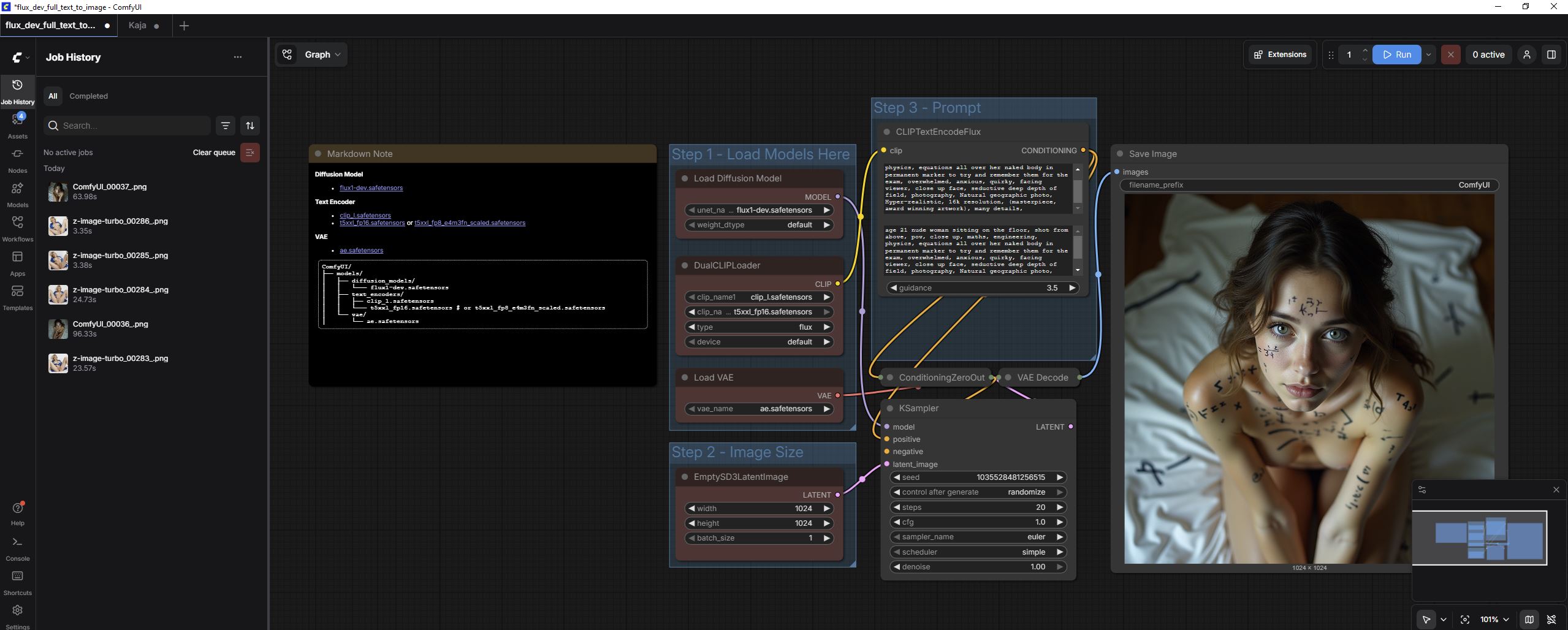The width and height of the screenshot is (1568, 630).
Task: Show Completed jobs tab
Action: point(88,96)
